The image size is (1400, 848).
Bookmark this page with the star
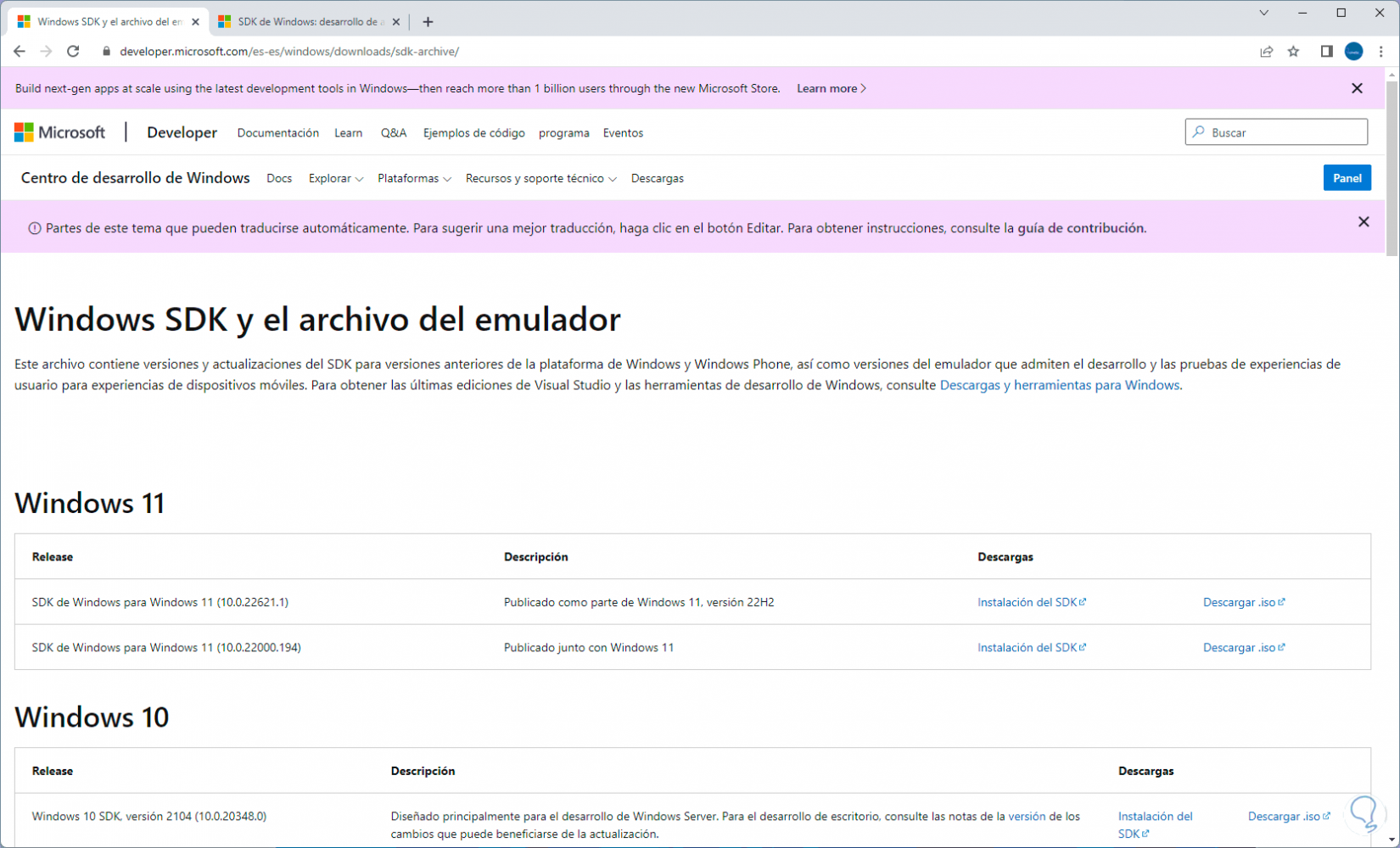(x=1294, y=52)
